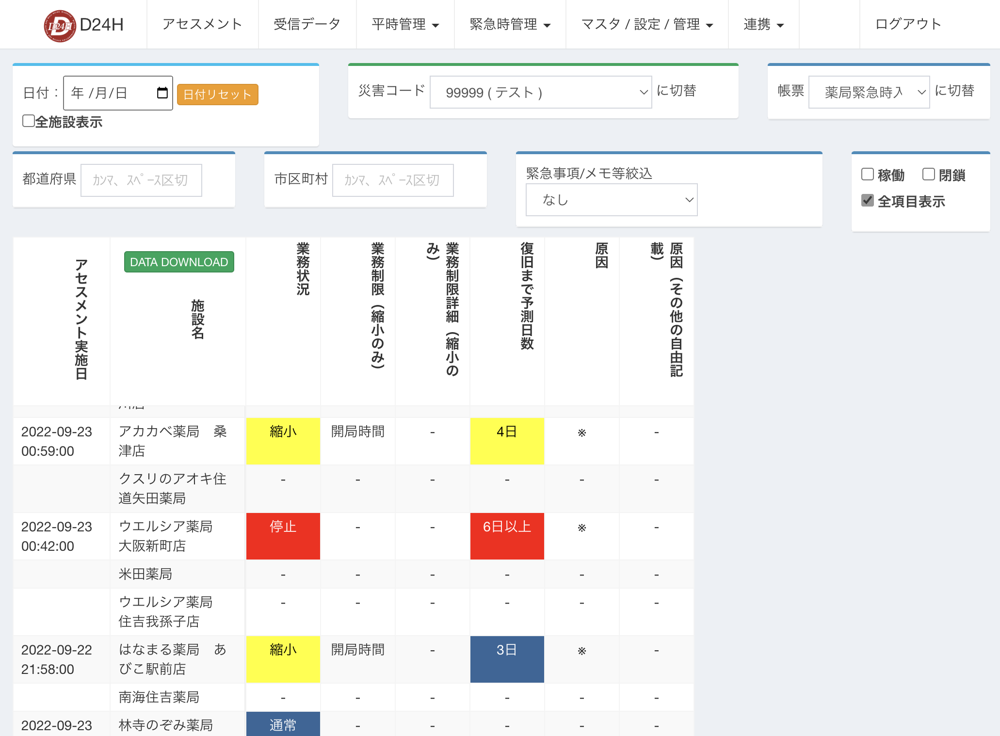Select 南海住吉薬局 facility name
The height and width of the screenshot is (736, 1000).
coord(159,697)
